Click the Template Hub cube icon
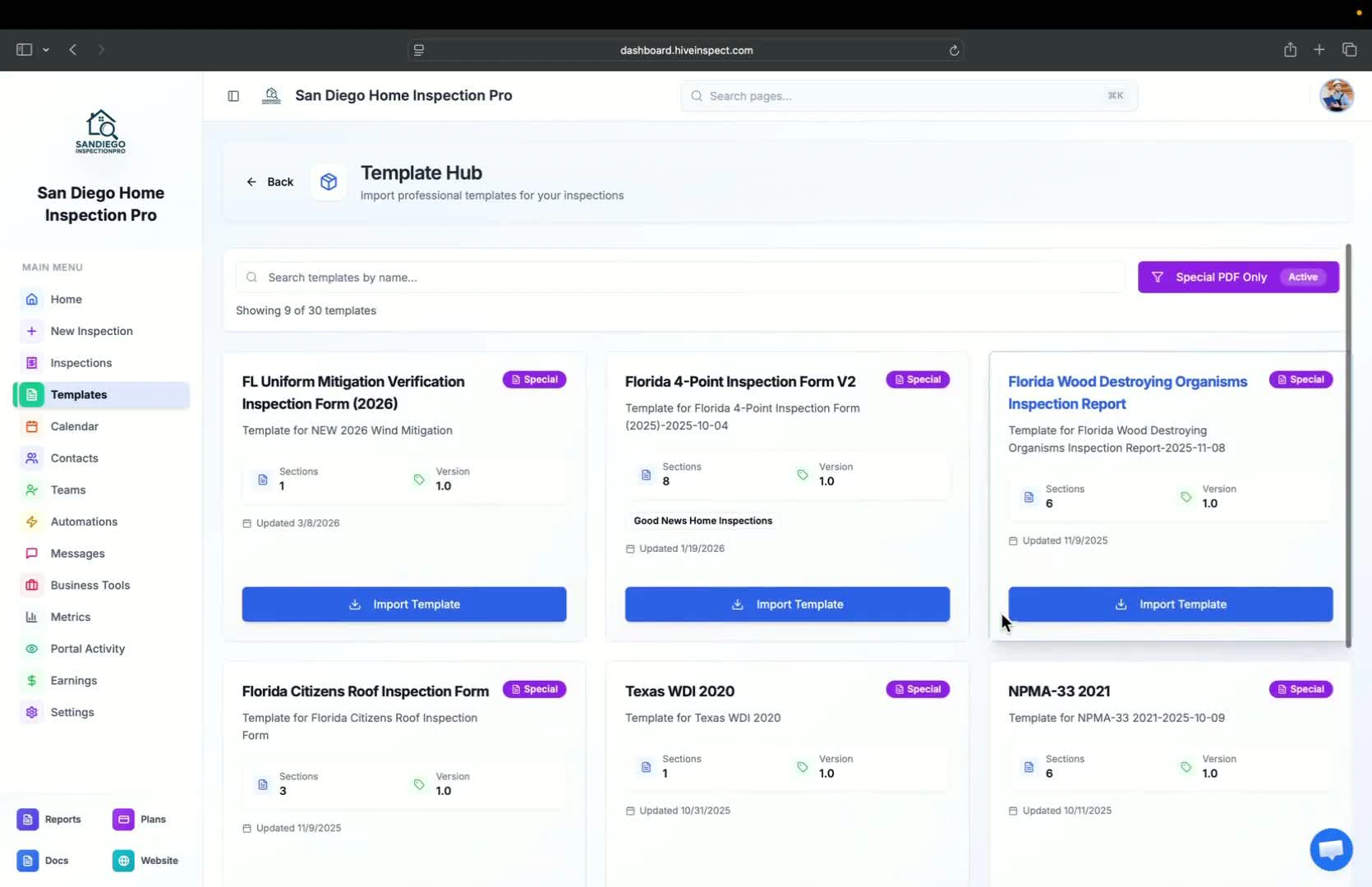Image resolution: width=1372 pixels, height=887 pixels. (x=329, y=182)
